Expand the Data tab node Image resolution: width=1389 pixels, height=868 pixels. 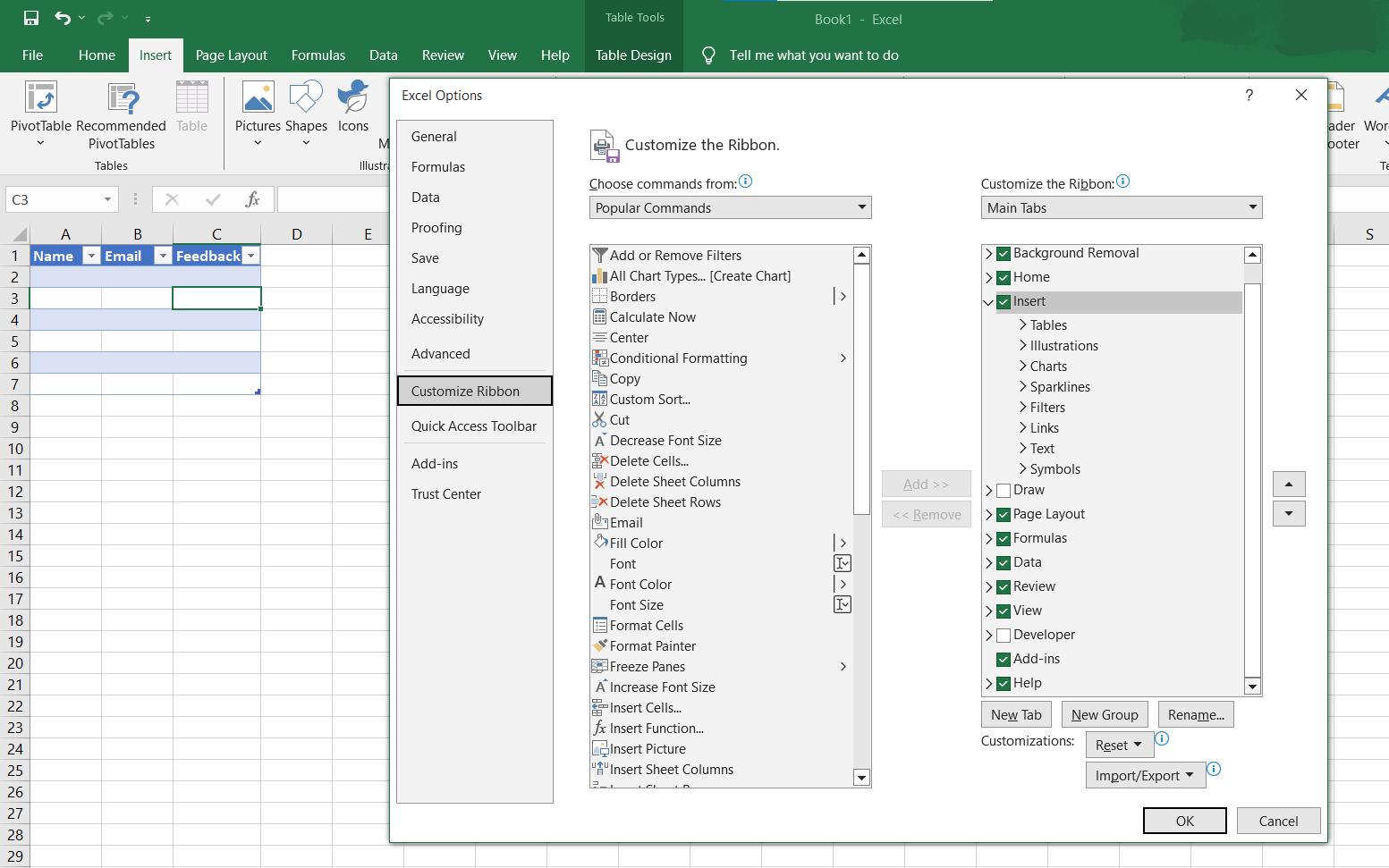click(988, 563)
